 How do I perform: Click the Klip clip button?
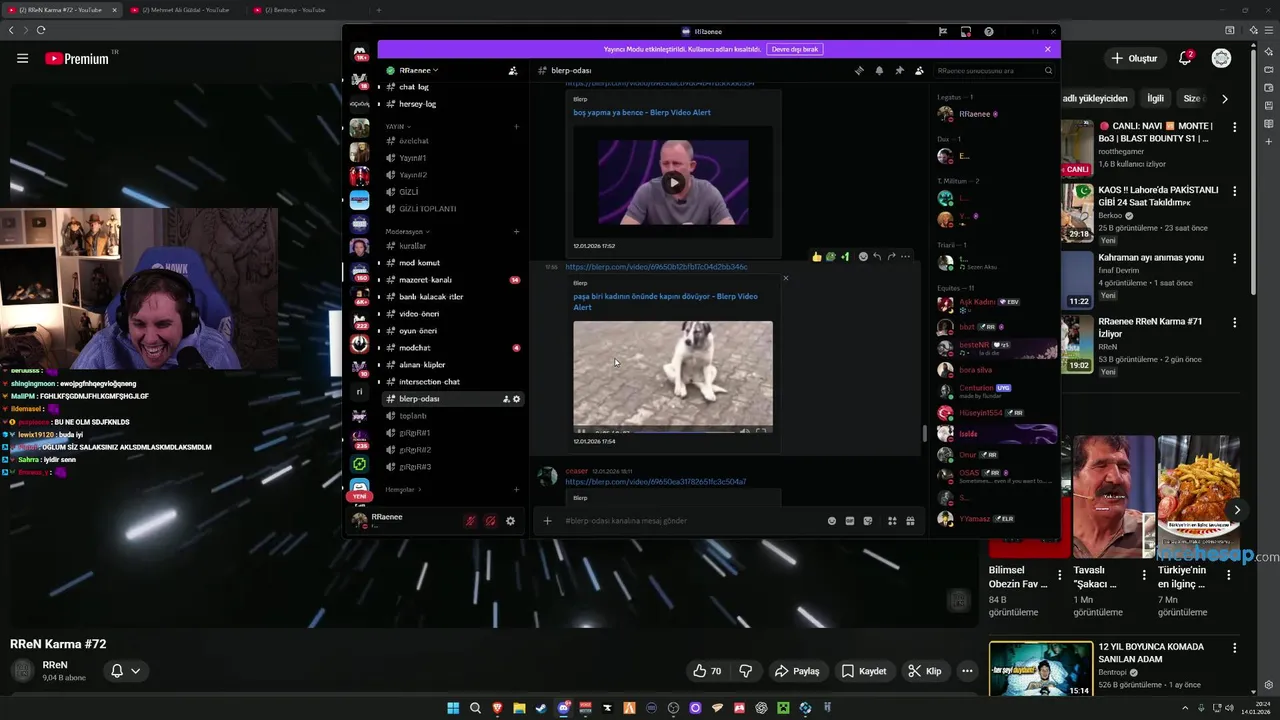pos(924,671)
